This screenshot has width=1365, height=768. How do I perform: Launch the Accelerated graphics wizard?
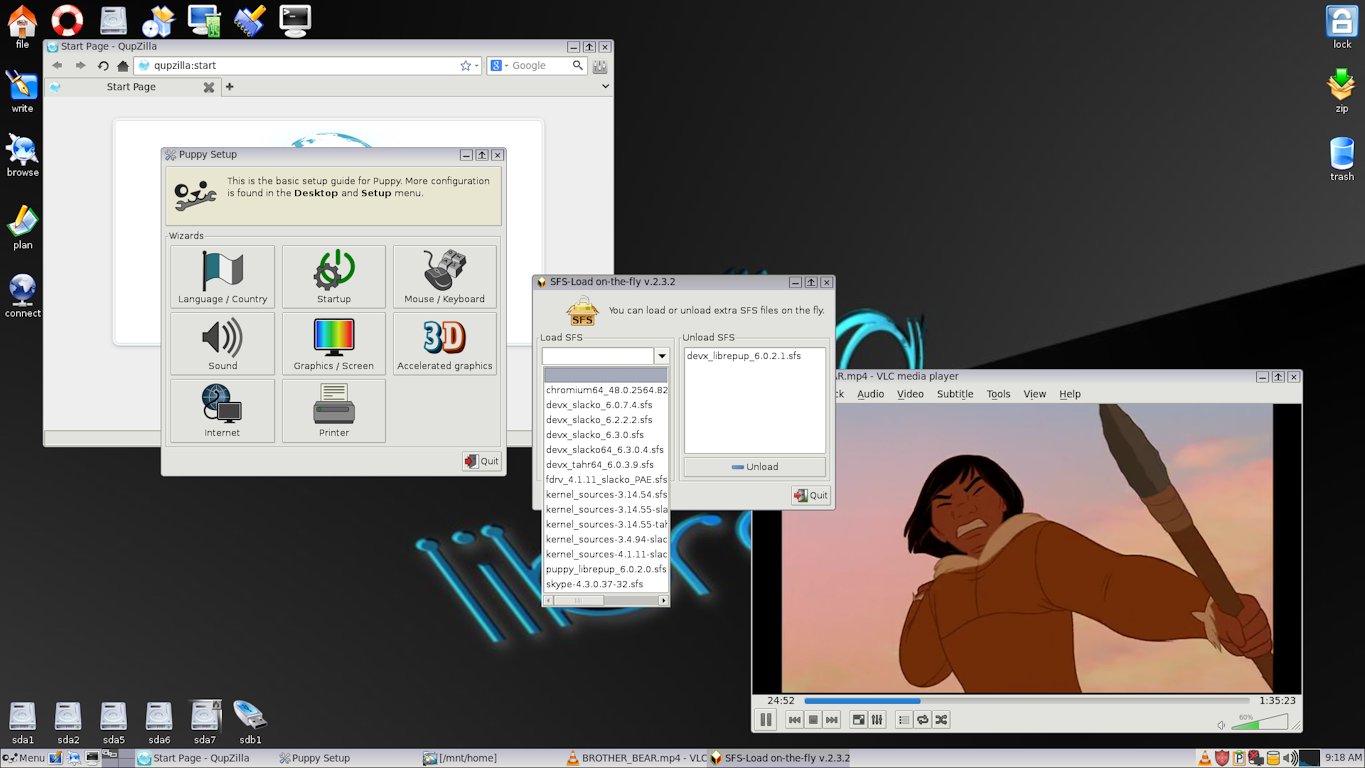[x=445, y=344]
